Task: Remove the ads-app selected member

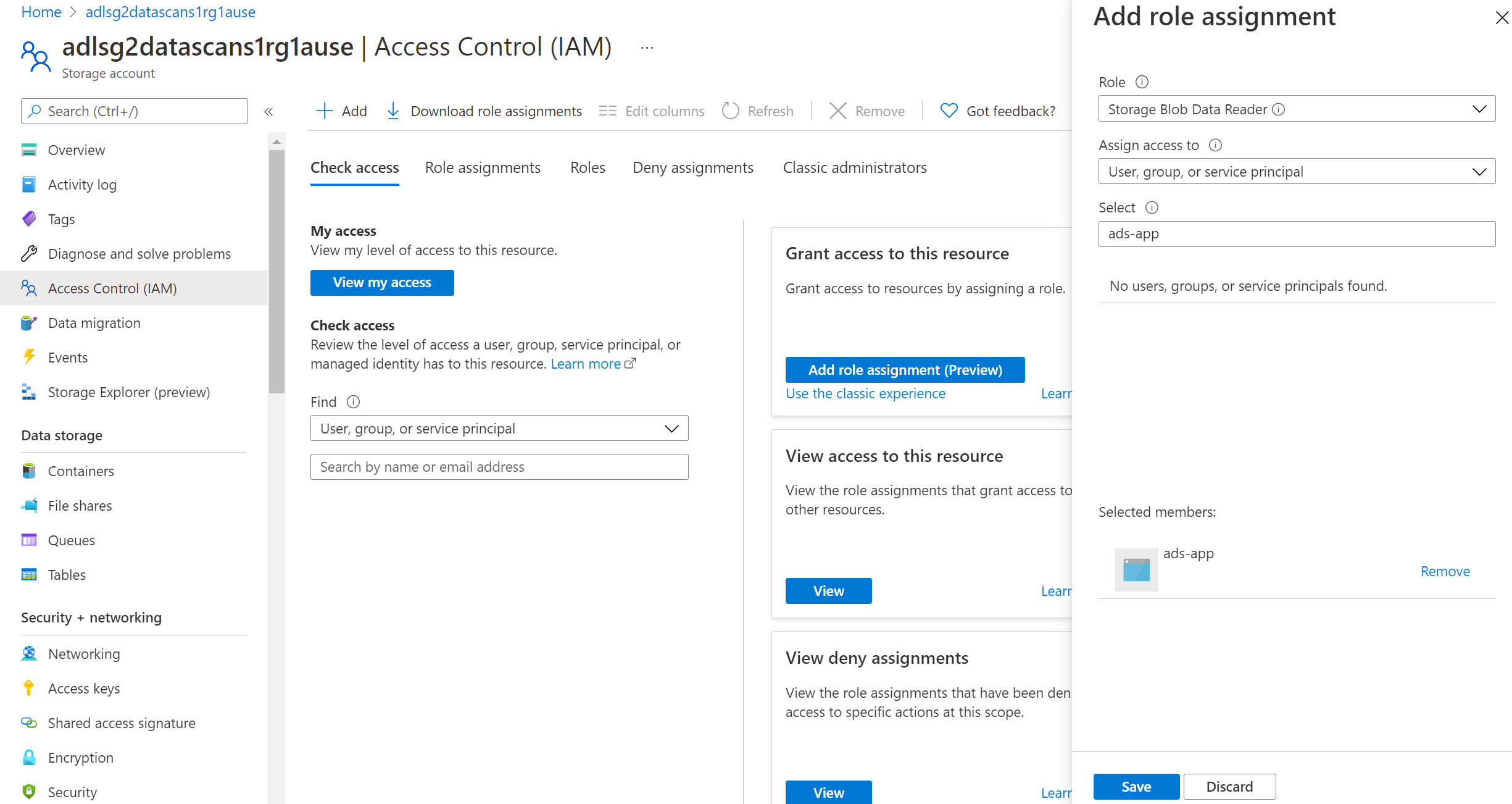Action: click(x=1445, y=571)
